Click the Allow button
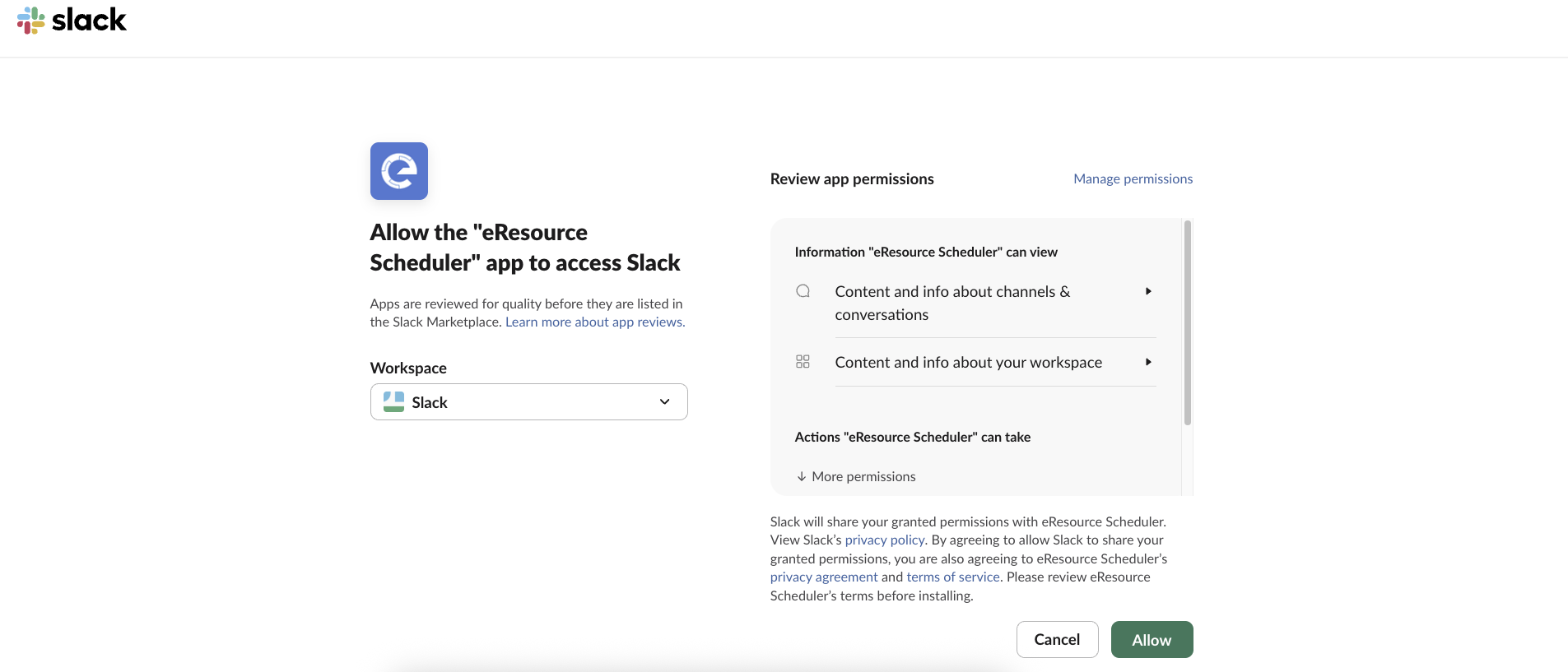 click(x=1152, y=640)
